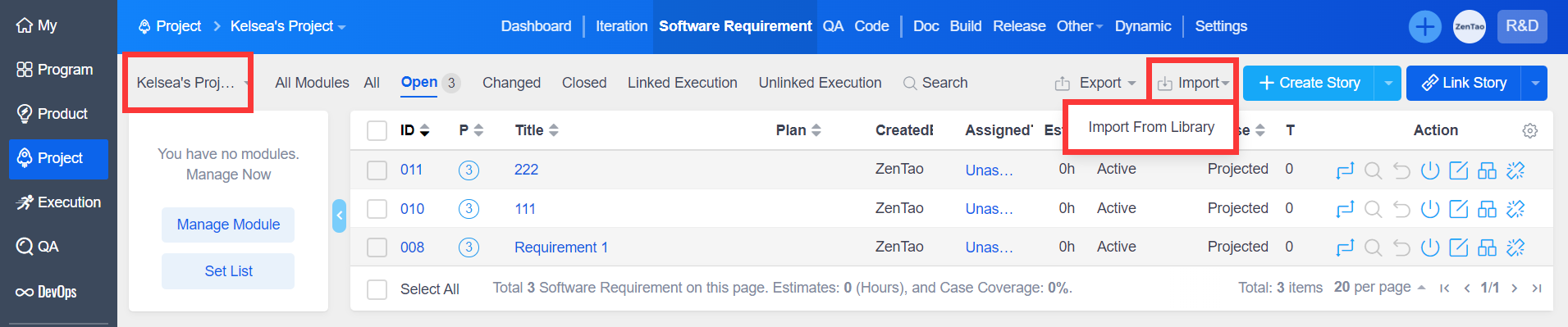Click the blue plus quick-create icon
This screenshot has height=327, width=1568.
[x=1425, y=27]
